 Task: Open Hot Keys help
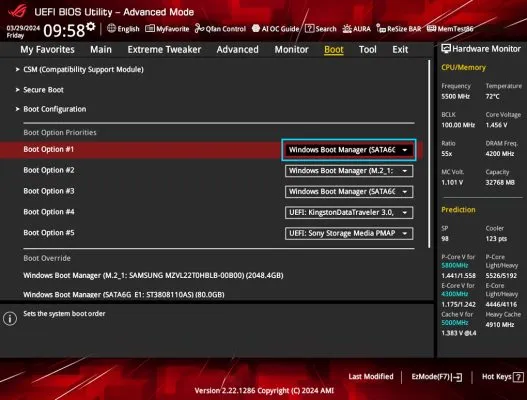click(x=502, y=377)
